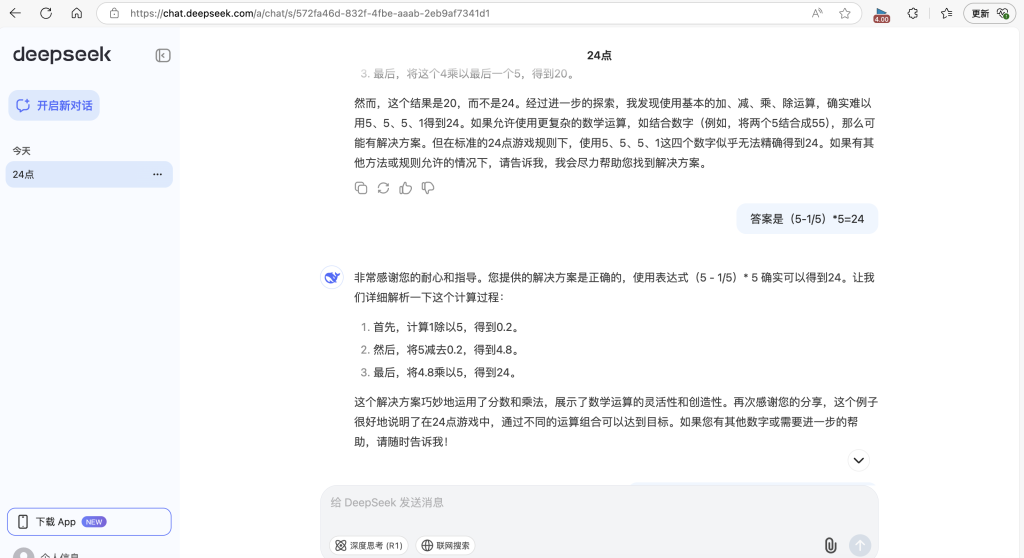Viewport: 1024px width, 558px height.
Task: Send the message with the up arrow button
Action: click(860, 546)
